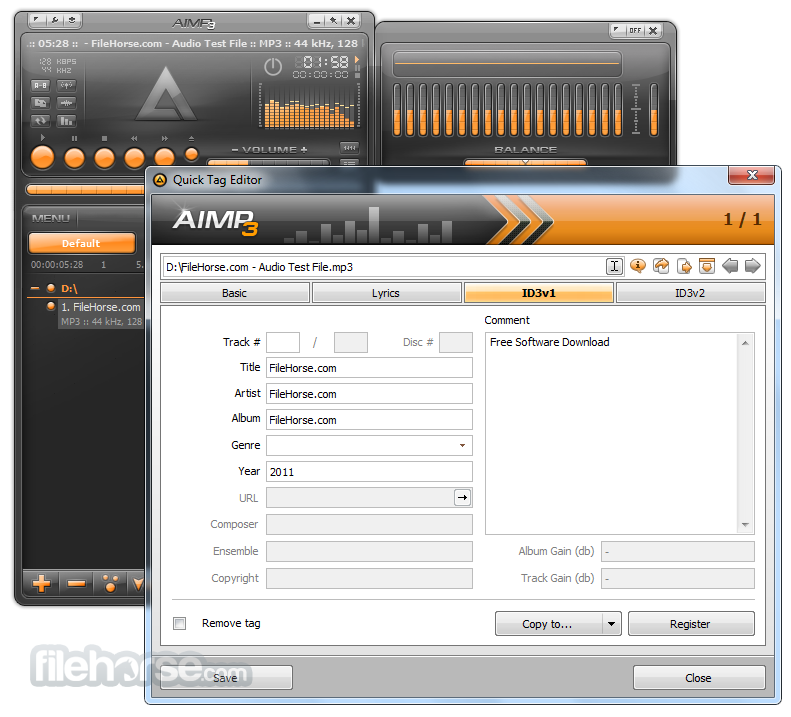The width and height of the screenshot is (791, 717).
Task: Open the equalizer presets arrow menu
Action: click(617, 30)
